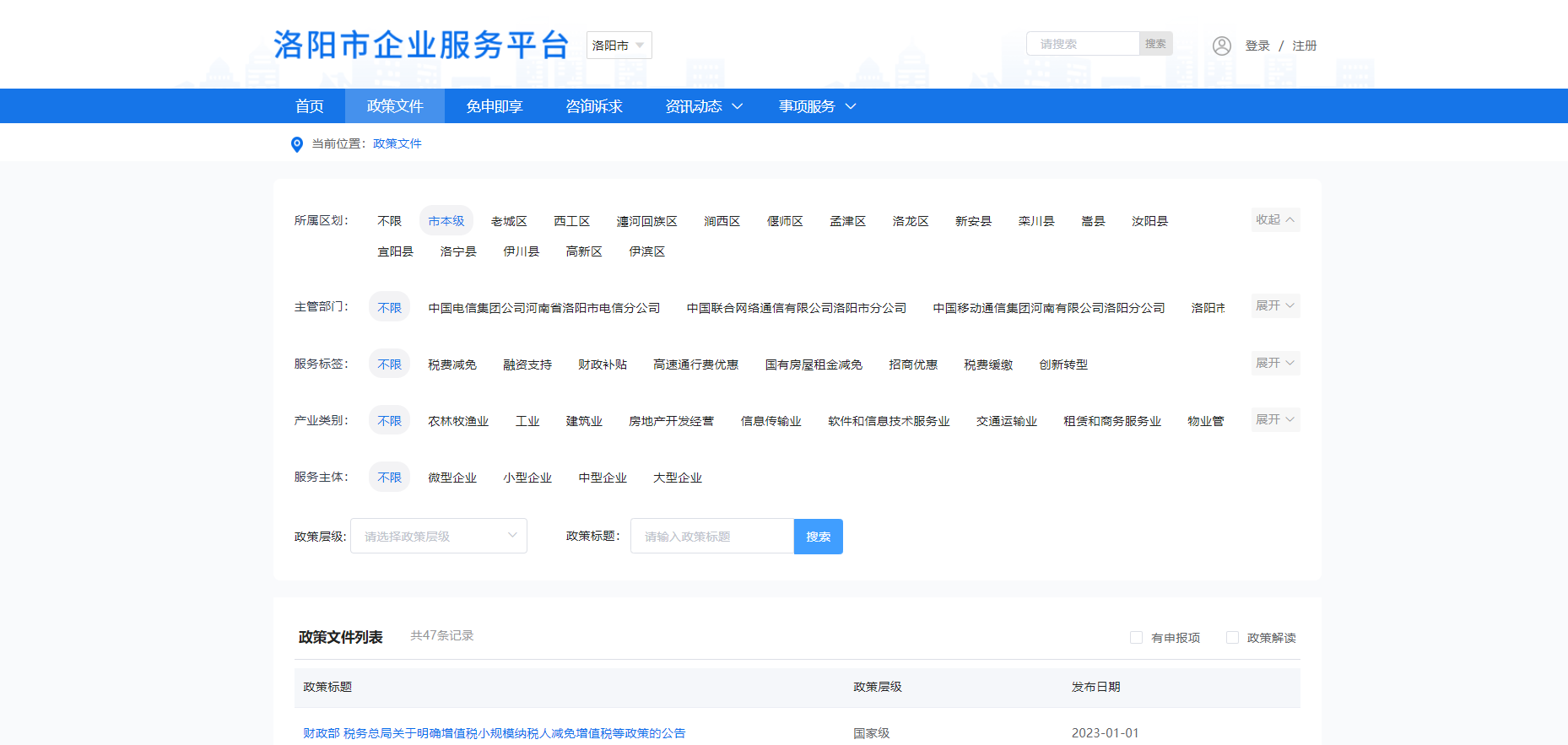This screenshot has height=745, width=1568.
Task: Filter by 中国联合网络通信有限公司洛阳市分公司
Action: tap(796, 308)
